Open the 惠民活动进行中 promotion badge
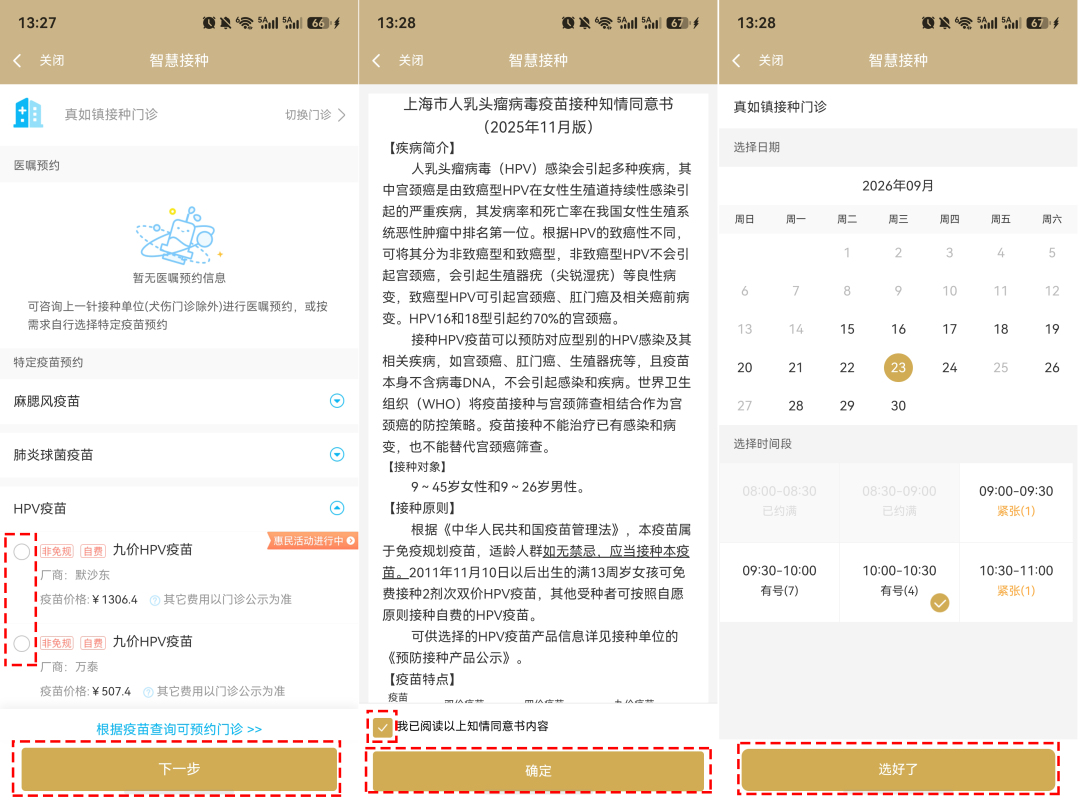 coord(313,541)
